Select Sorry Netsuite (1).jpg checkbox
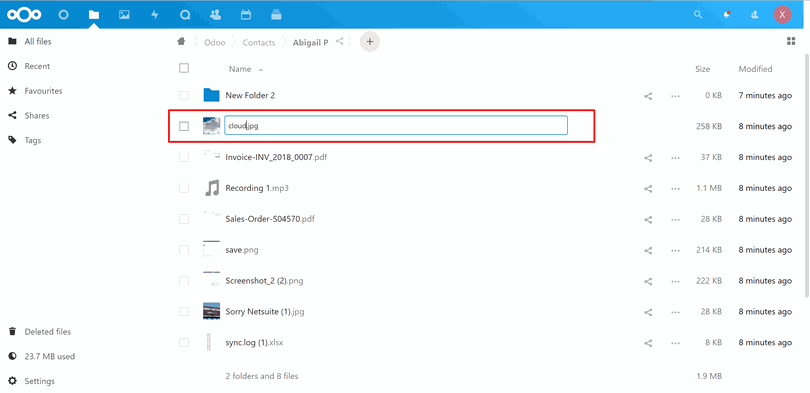The width and height of the screenshot is (810, 393). coord(184,312)
